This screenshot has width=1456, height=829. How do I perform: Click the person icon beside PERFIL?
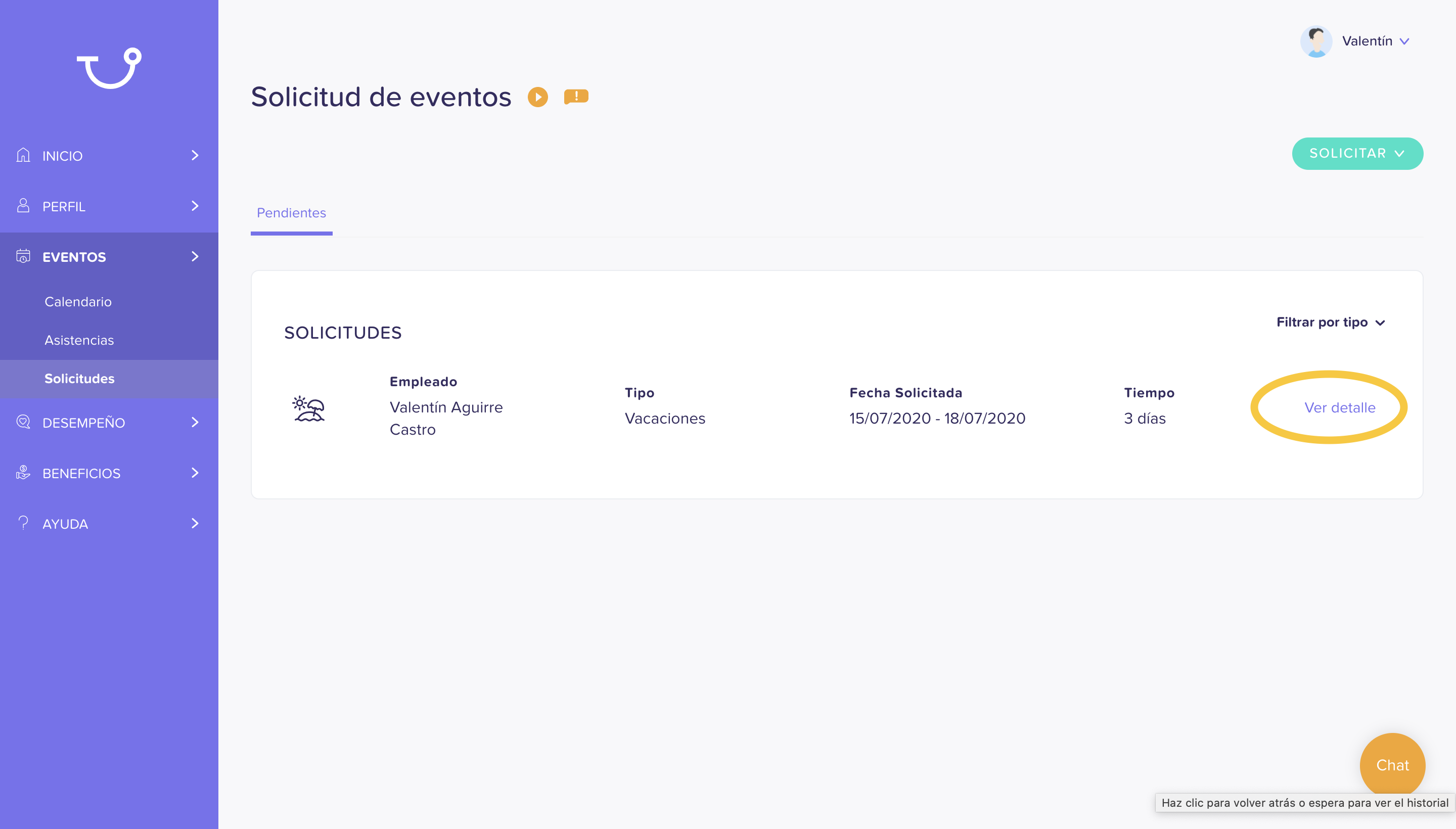tap(23, 206)
